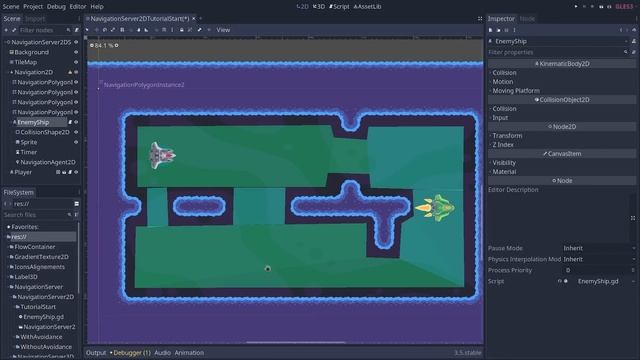Viewport: 640px width, 360px height.
Task: Open Player's script icon in scene tree
Action: pos(70,172)
